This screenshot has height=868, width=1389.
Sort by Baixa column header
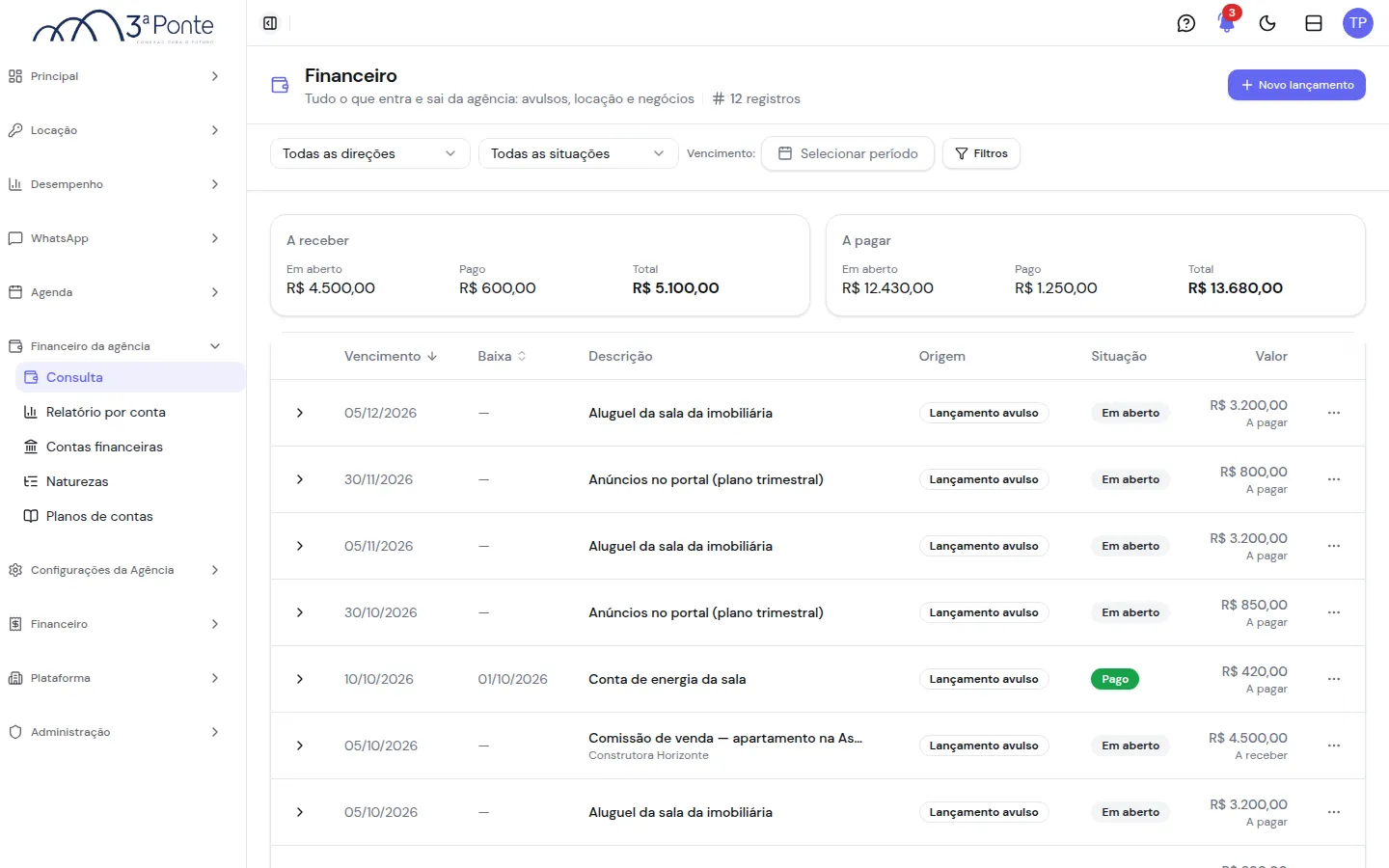click(502, 356)
